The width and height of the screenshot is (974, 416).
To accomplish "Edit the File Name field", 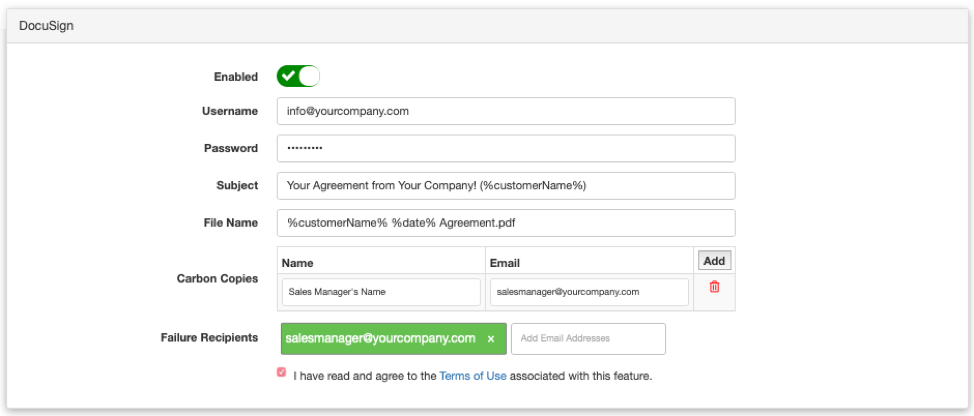I will [x=506, y=223].
